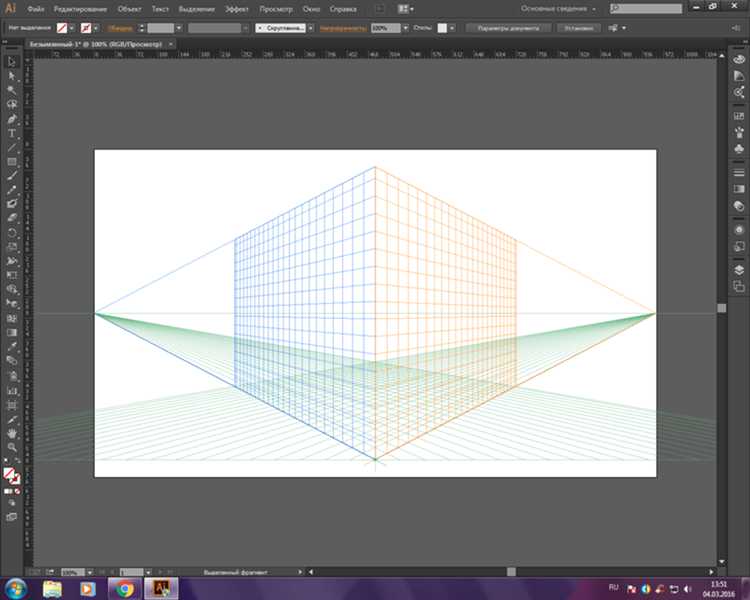Select the Type tool

click(12, 133)
